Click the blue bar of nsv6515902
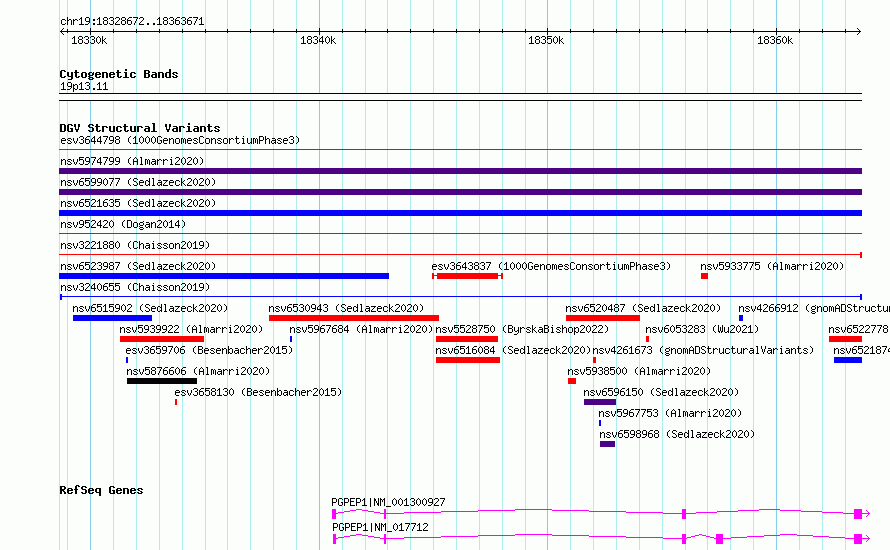The height and width of the screenshot is (550, 890). tap(112, 318)
